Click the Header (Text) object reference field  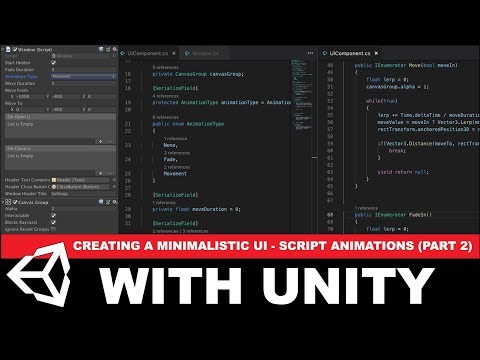80,180
